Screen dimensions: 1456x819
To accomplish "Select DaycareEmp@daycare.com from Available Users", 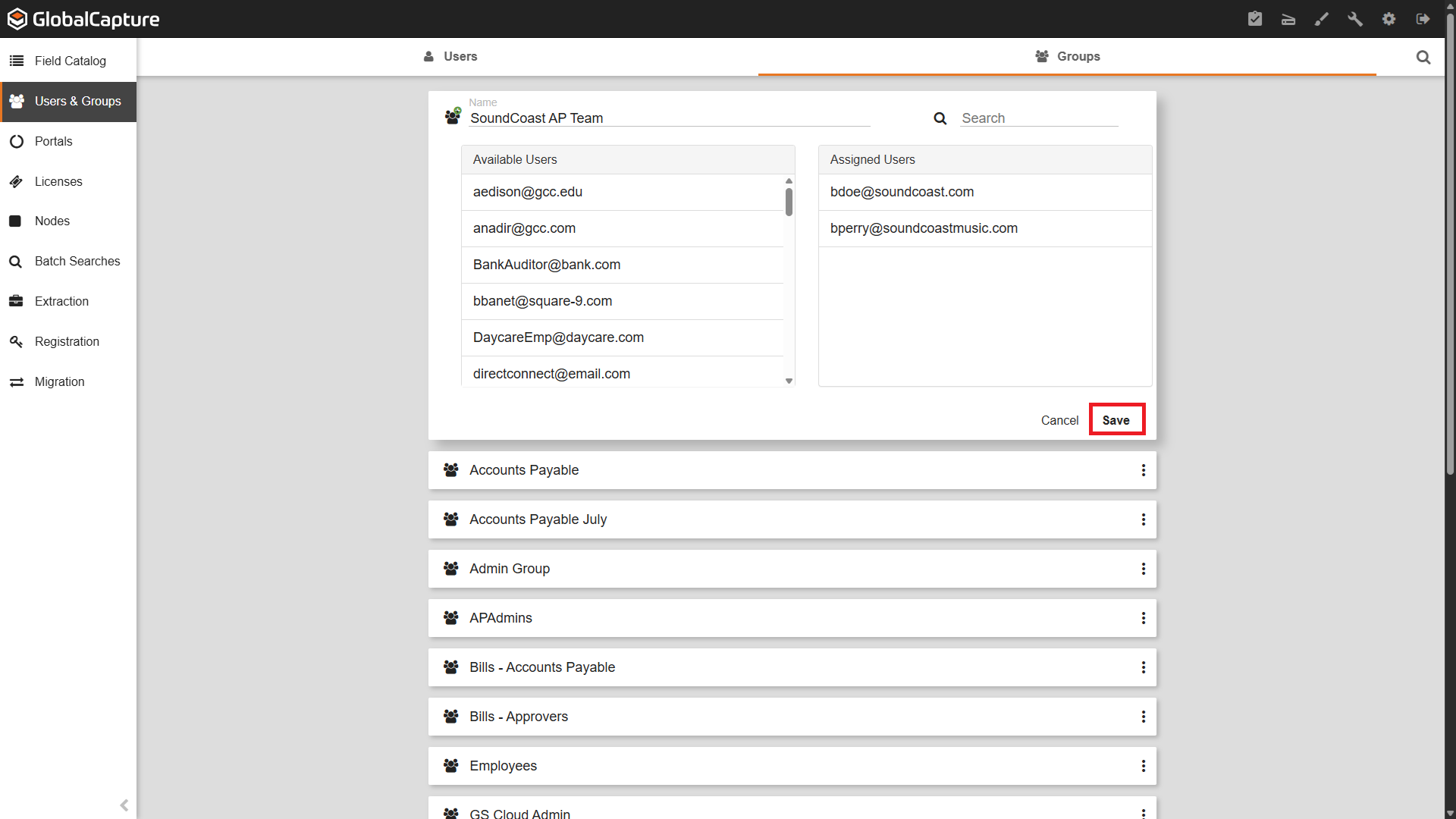I will click(x=623, y=338).
